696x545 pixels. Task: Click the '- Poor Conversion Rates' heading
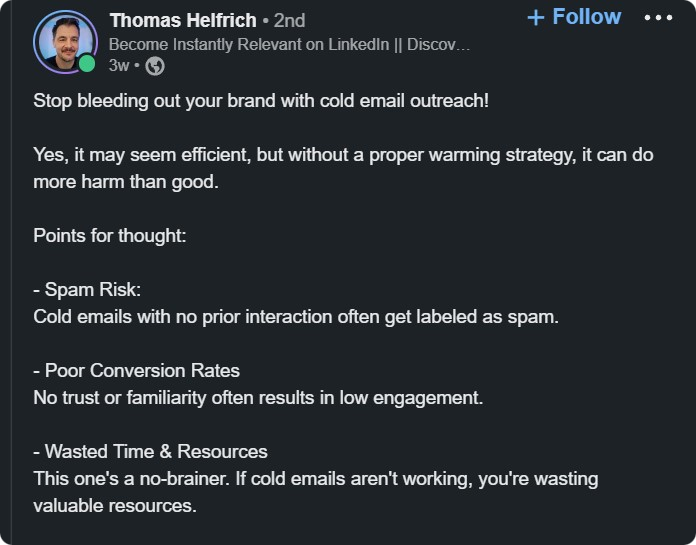tap(136, 371)
